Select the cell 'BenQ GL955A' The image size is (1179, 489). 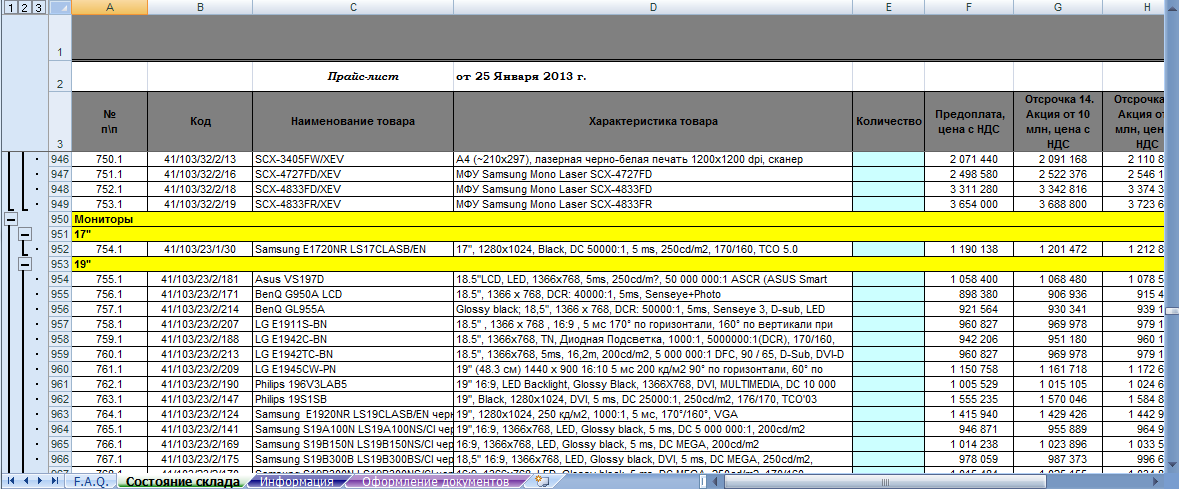(353, 309)
